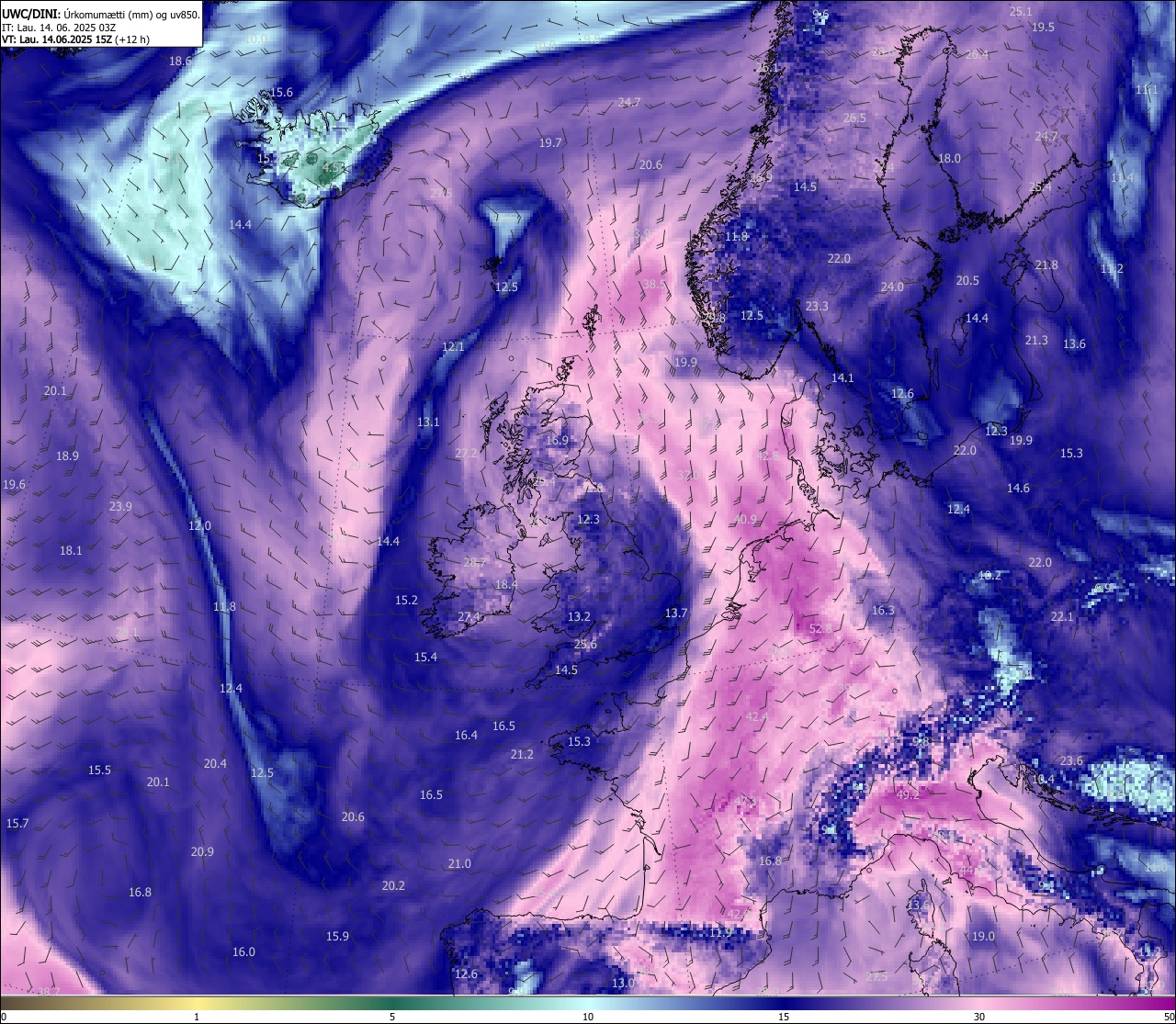Screen dimensions: 1176x1024
Task: Click the 20.9 value on the map
Action: [x=202, y=852]
